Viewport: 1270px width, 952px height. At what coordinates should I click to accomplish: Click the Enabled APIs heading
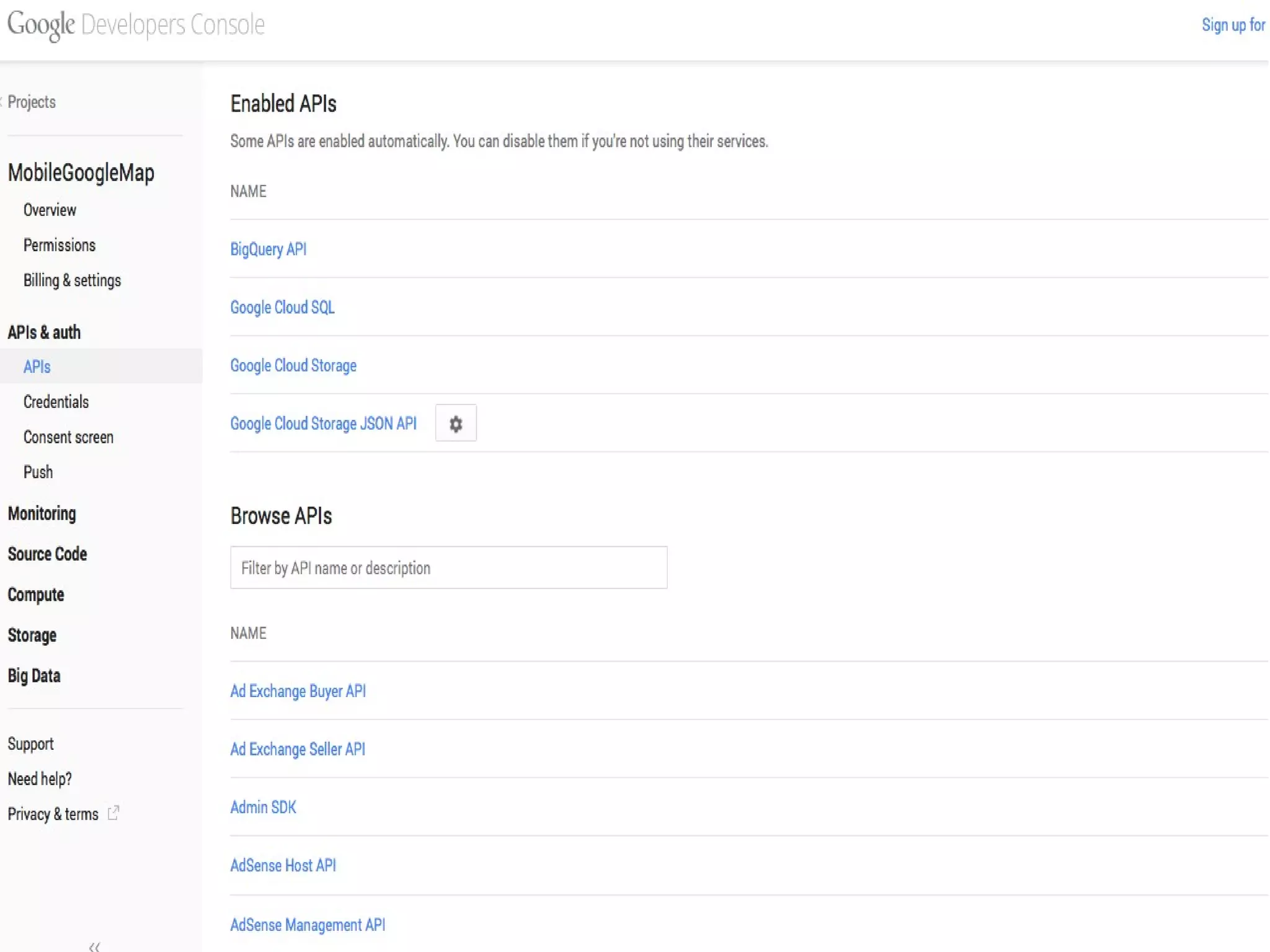pos(283,104)
